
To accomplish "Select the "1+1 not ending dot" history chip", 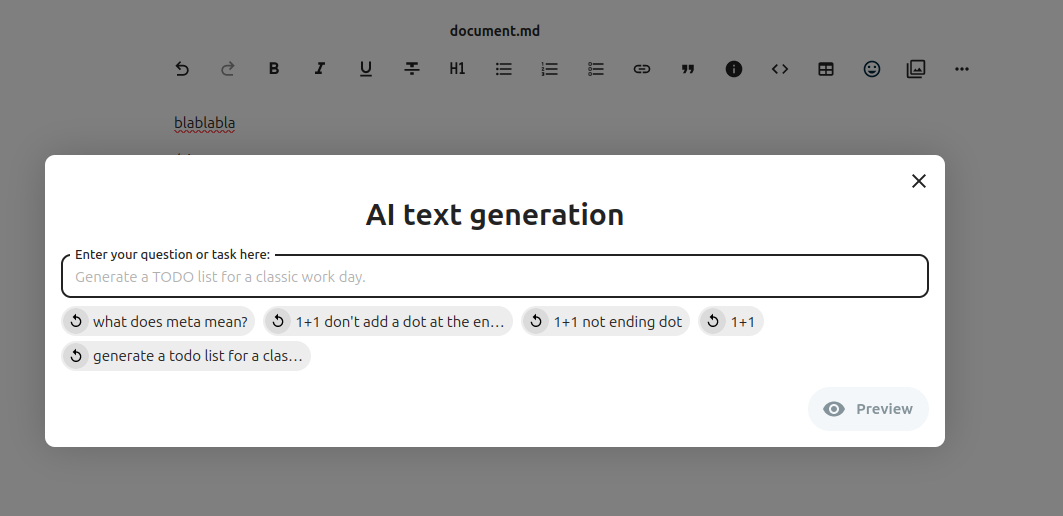I will pyautogui.click(x=606, y=321).
